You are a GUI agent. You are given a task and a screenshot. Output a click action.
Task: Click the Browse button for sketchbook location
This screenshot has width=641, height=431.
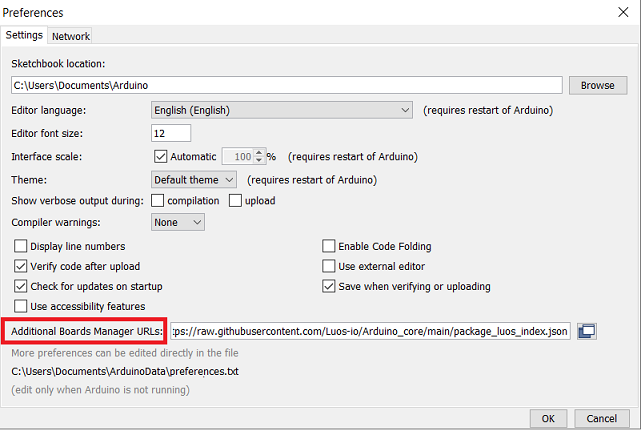click(597, 85)
